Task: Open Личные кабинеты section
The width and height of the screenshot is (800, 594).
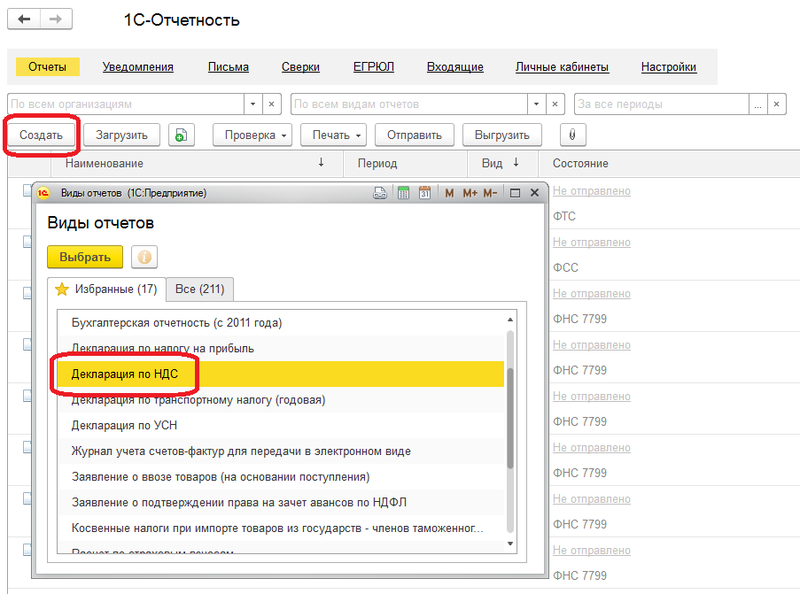Action: (562, 67)
